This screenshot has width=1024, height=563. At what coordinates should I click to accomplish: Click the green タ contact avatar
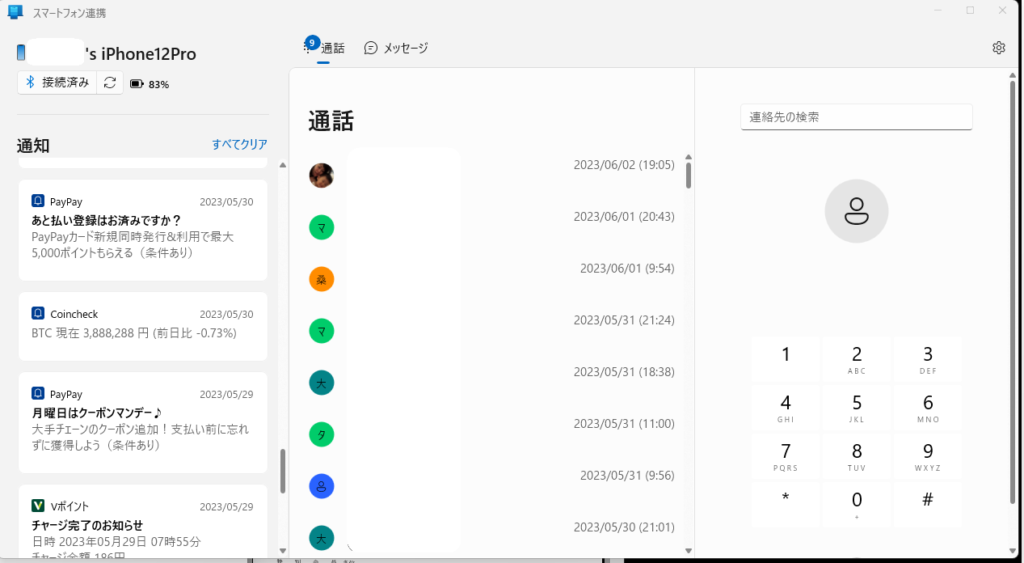[x=321, y=434]
